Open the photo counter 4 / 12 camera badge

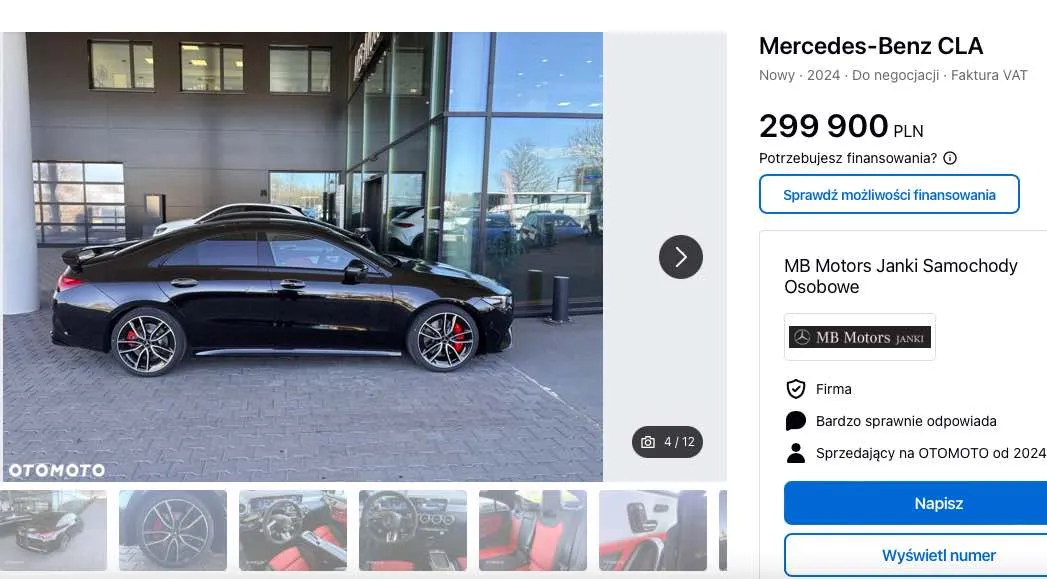(x=667, y=442)
